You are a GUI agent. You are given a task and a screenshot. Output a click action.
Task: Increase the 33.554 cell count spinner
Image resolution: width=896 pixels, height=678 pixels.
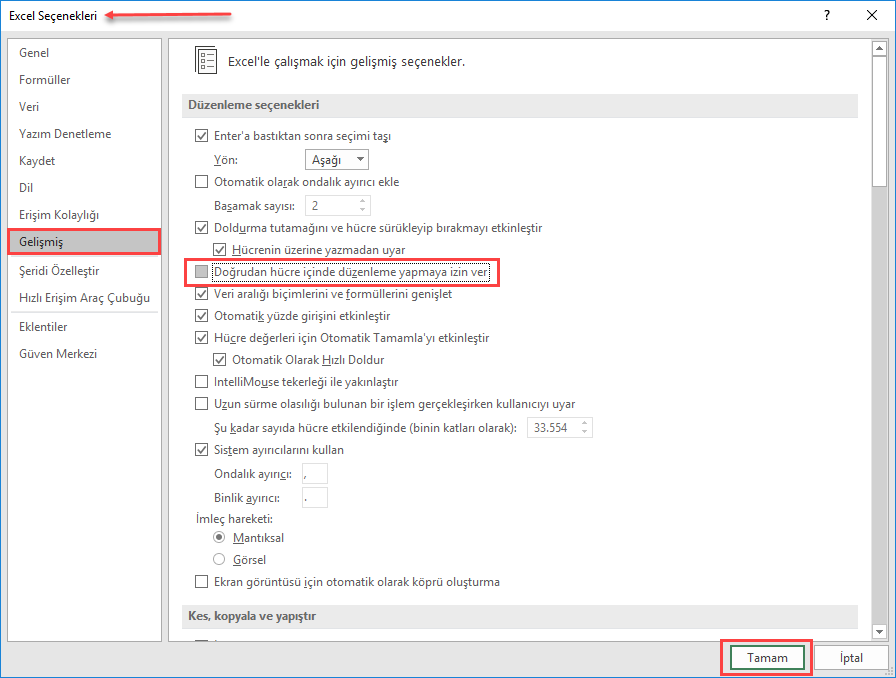[585, 423]
